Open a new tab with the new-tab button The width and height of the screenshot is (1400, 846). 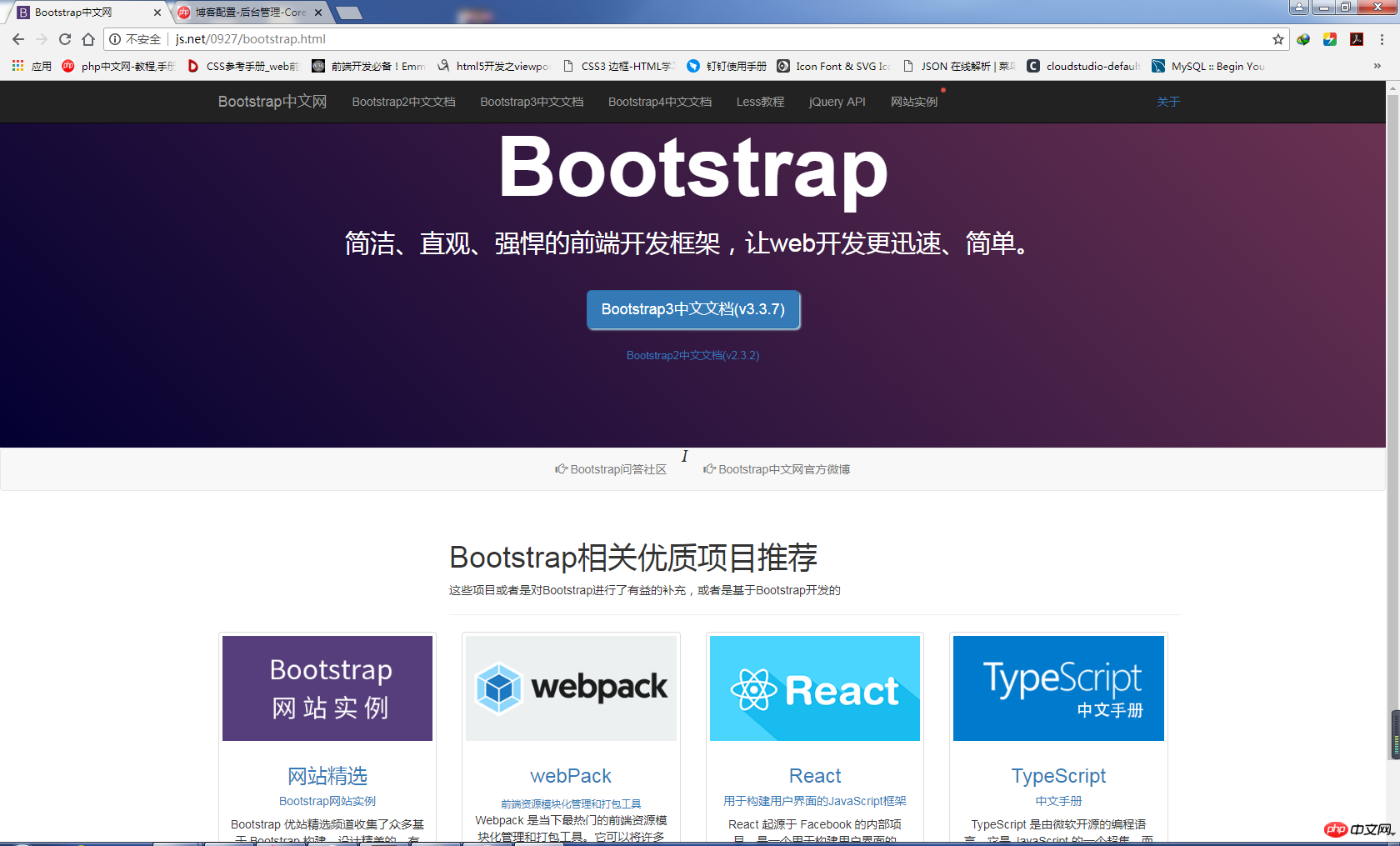tap(349, 13)
